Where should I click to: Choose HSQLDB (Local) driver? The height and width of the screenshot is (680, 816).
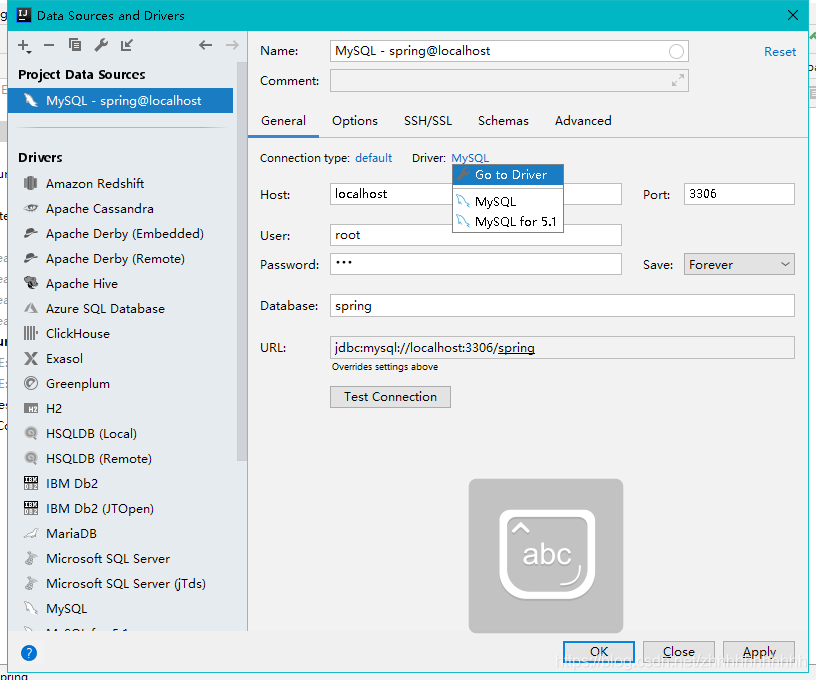(x=91, y=433)
